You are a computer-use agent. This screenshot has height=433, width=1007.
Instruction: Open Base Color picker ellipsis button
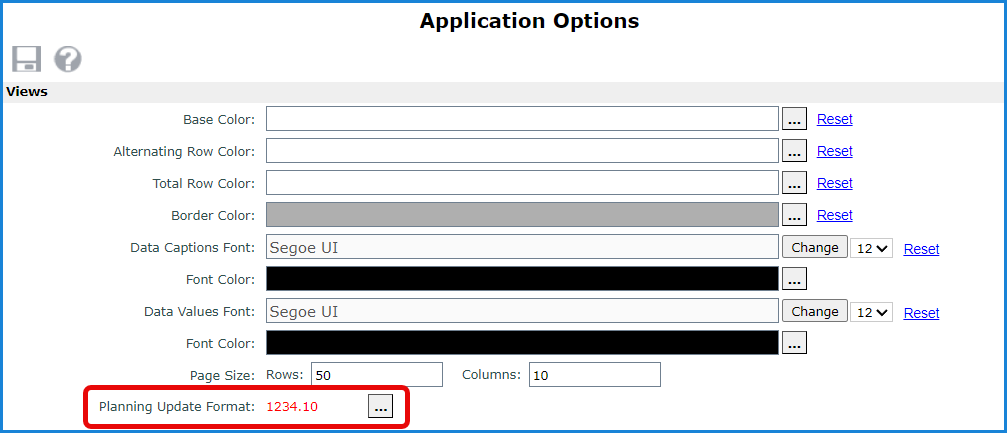pos(794,119)
